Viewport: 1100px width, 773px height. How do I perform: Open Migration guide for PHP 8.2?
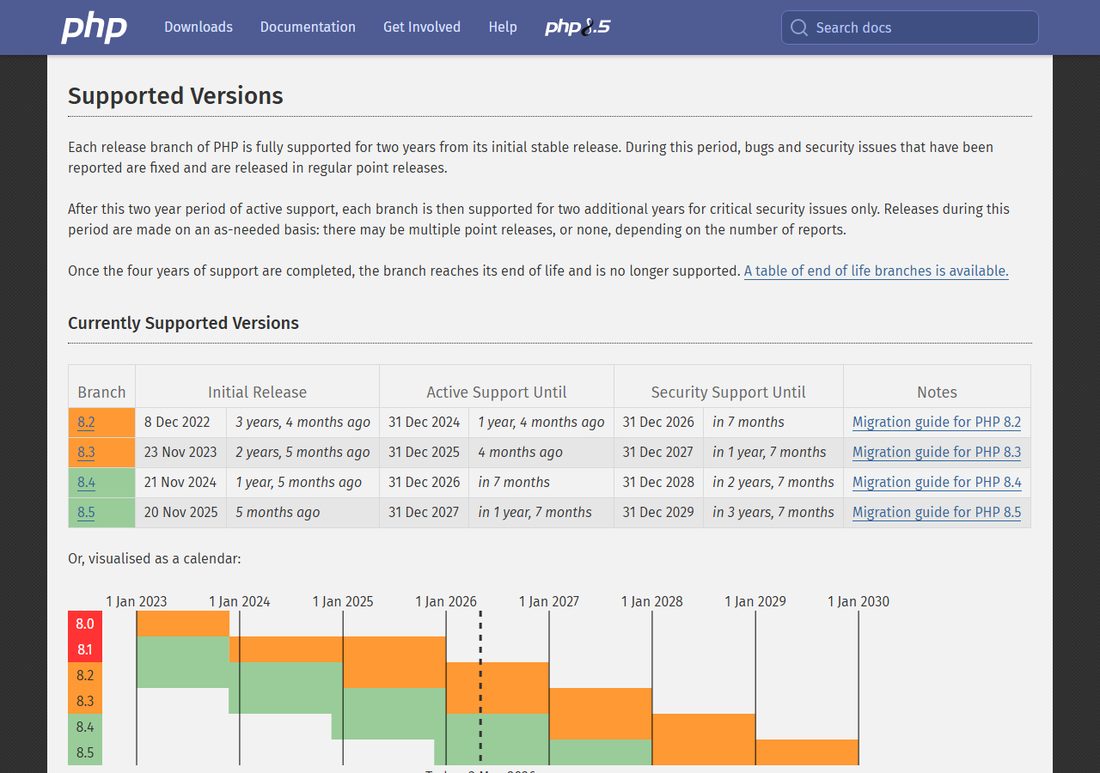(937, 422)
